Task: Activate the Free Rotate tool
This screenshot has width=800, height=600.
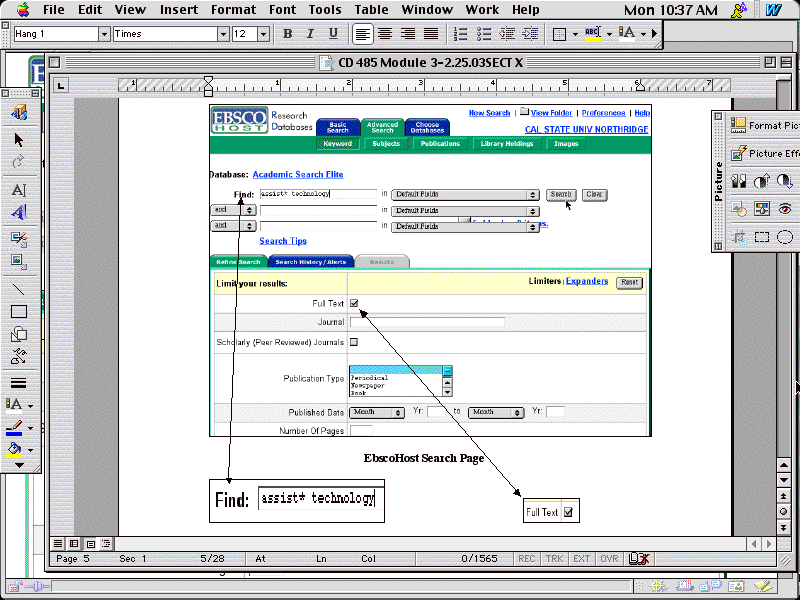Action: (x=19, y=162)
